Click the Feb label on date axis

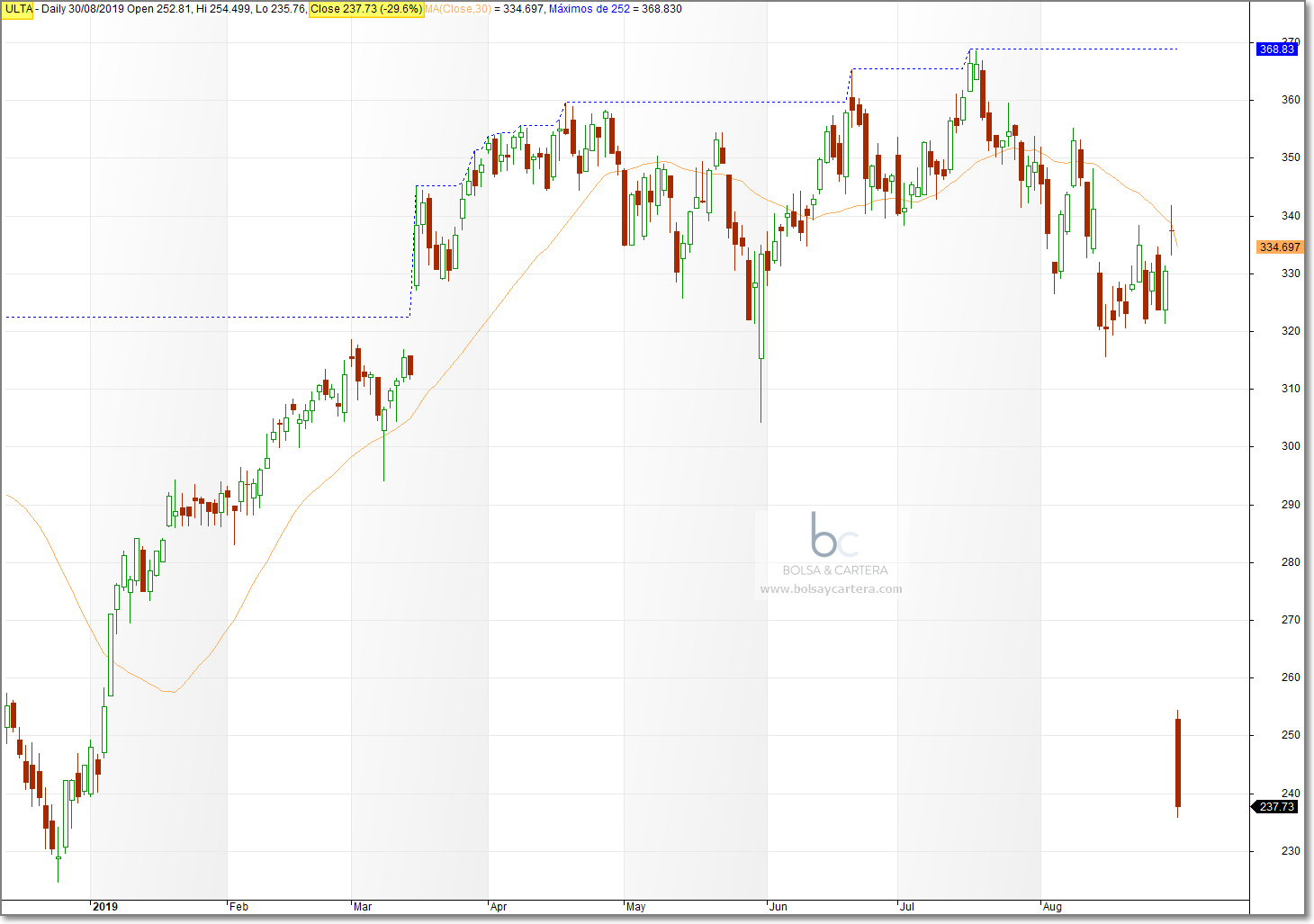(x=238, y=907)
